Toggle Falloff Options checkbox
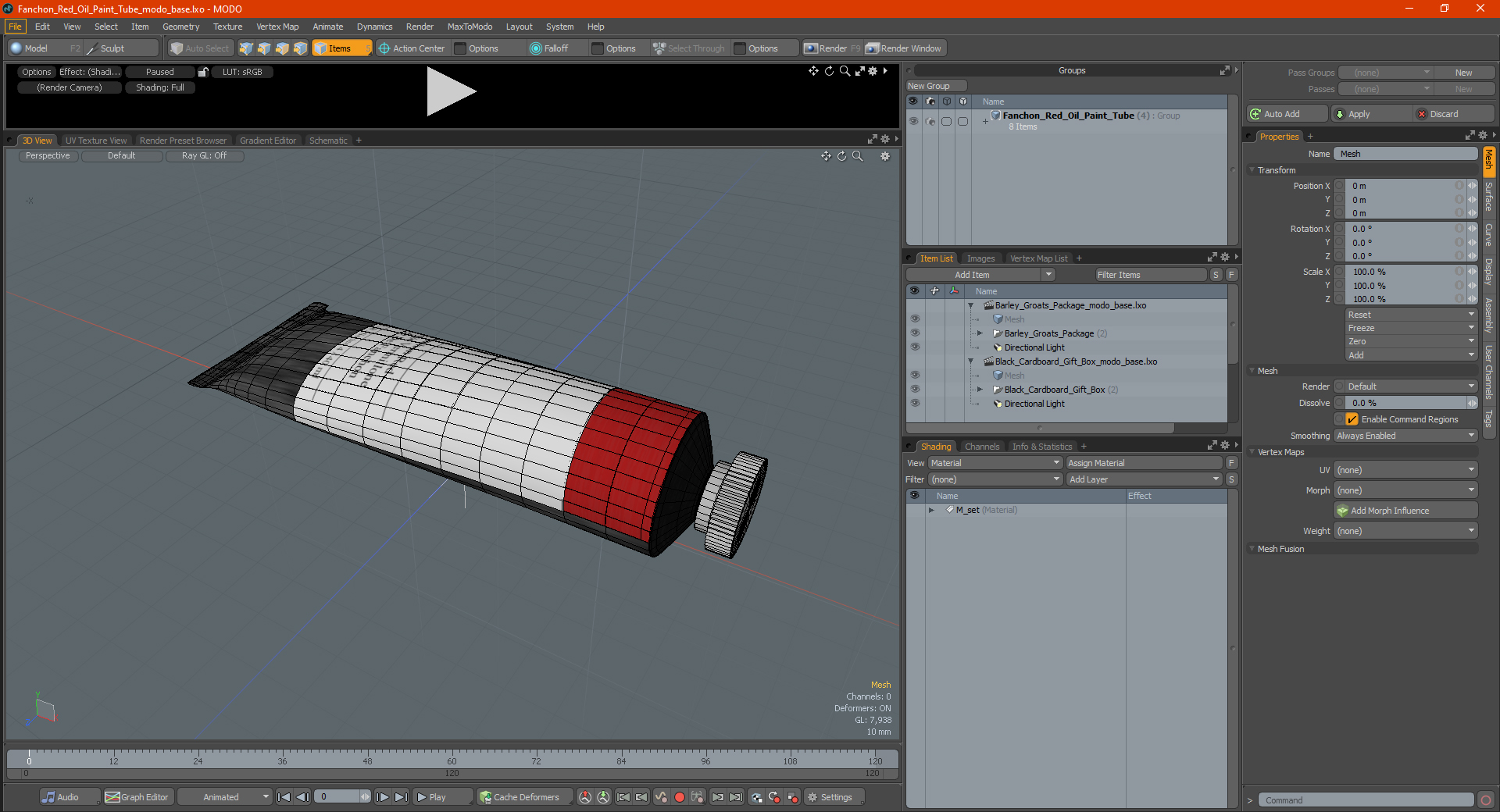Viewport: 1500px width, 812px height. click(598, 48)
